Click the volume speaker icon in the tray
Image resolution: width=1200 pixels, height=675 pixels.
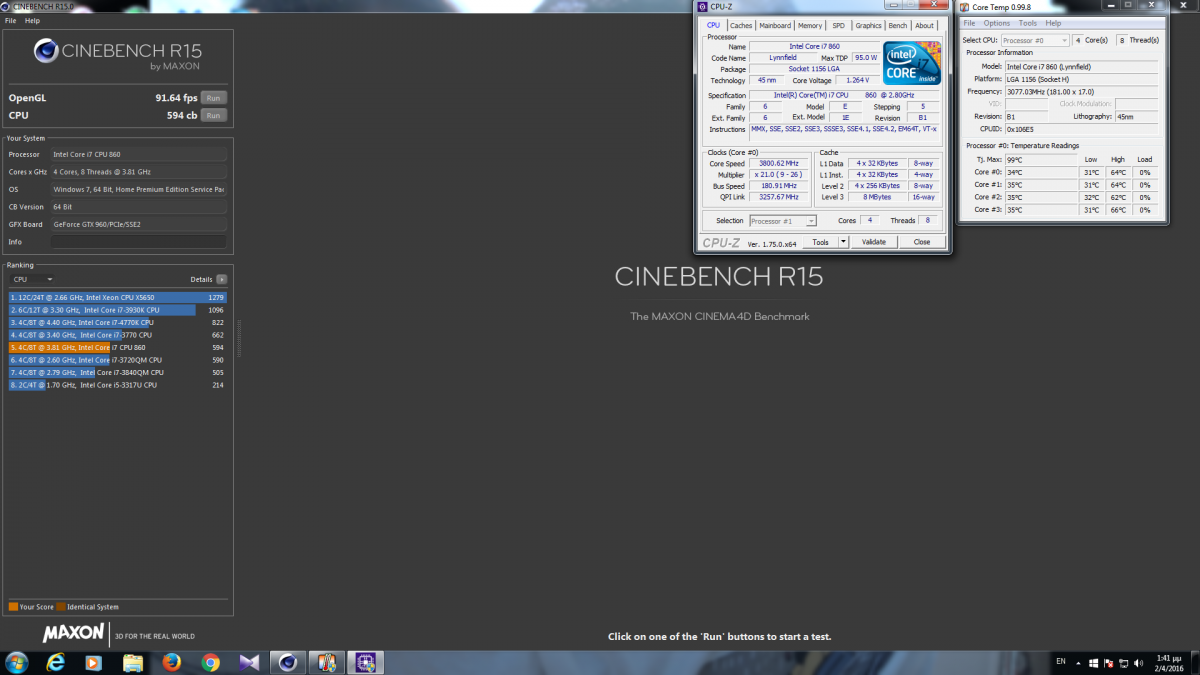tap(1136, 663)
